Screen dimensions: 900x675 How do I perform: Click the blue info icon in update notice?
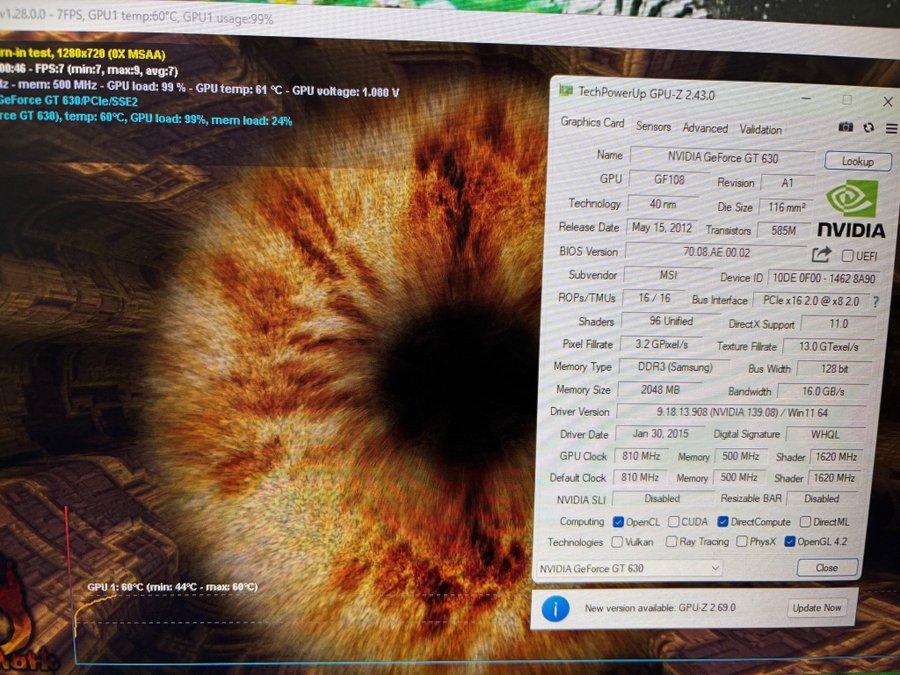pos(555,608)
